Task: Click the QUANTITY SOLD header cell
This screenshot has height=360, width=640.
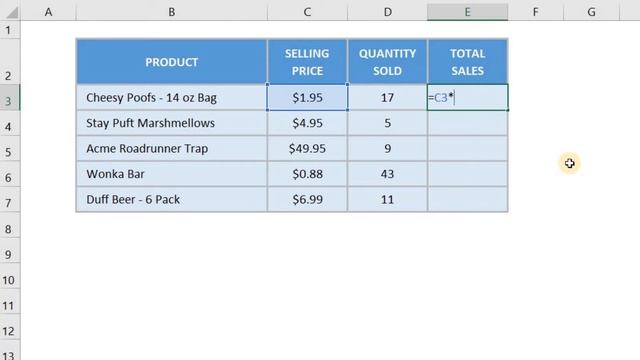Action: (x=387, y=62)
